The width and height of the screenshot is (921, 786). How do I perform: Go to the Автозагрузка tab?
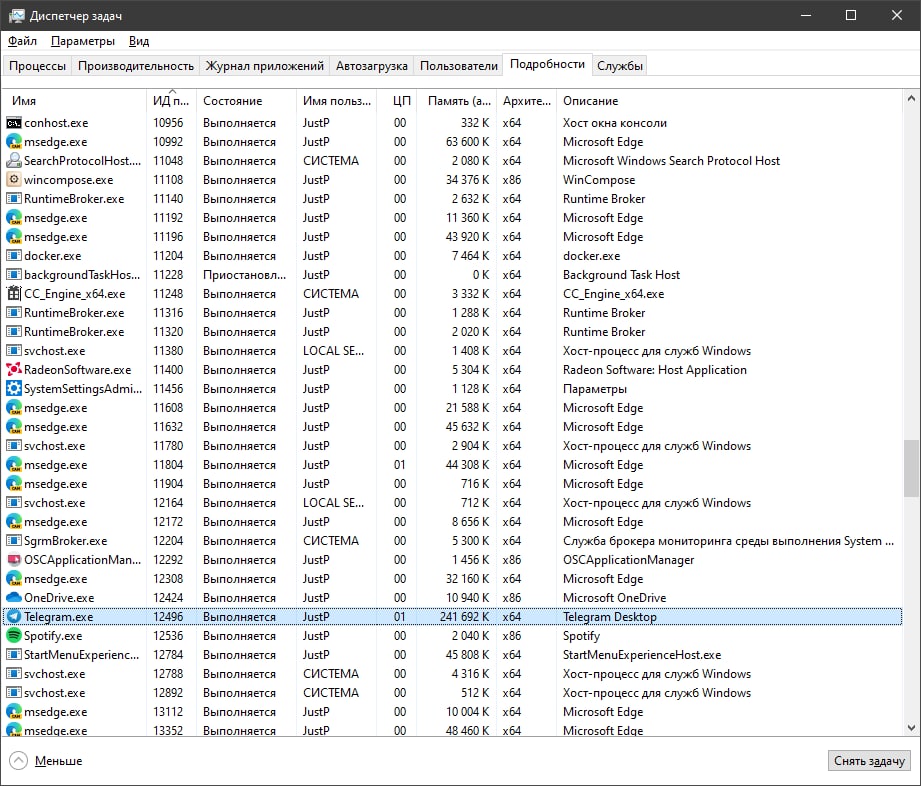(372, 66)
